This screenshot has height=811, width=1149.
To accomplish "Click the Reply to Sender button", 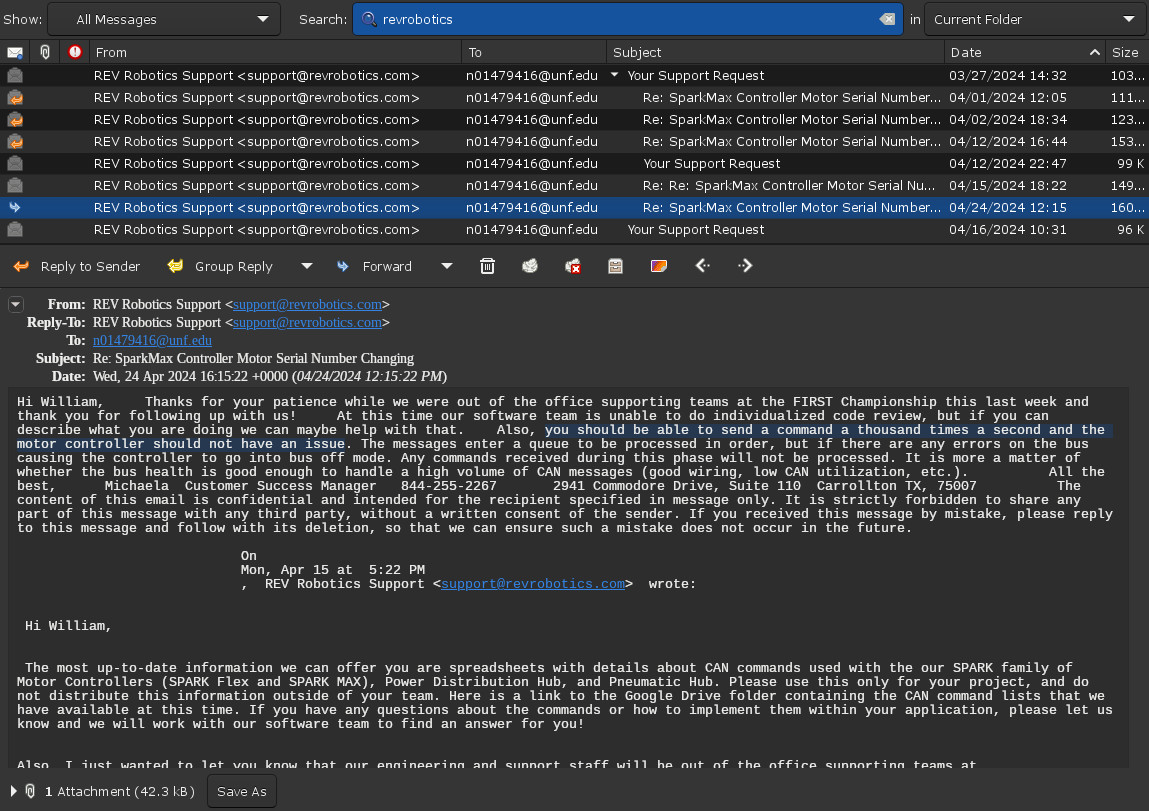I will (77, 266).
